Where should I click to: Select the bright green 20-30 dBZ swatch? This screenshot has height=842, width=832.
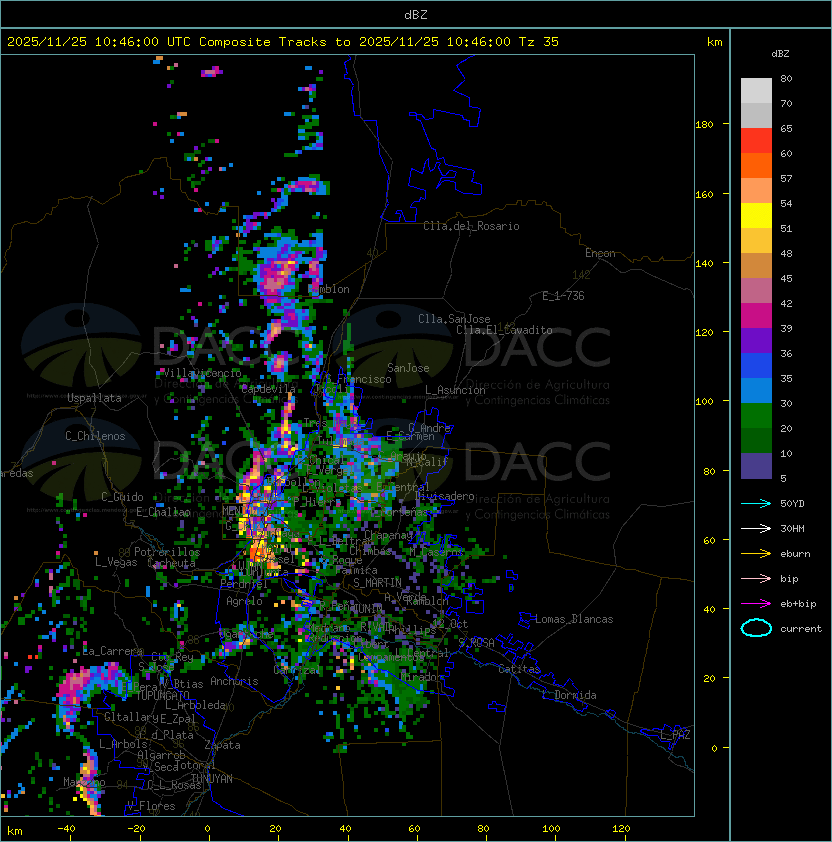(756, 416)
